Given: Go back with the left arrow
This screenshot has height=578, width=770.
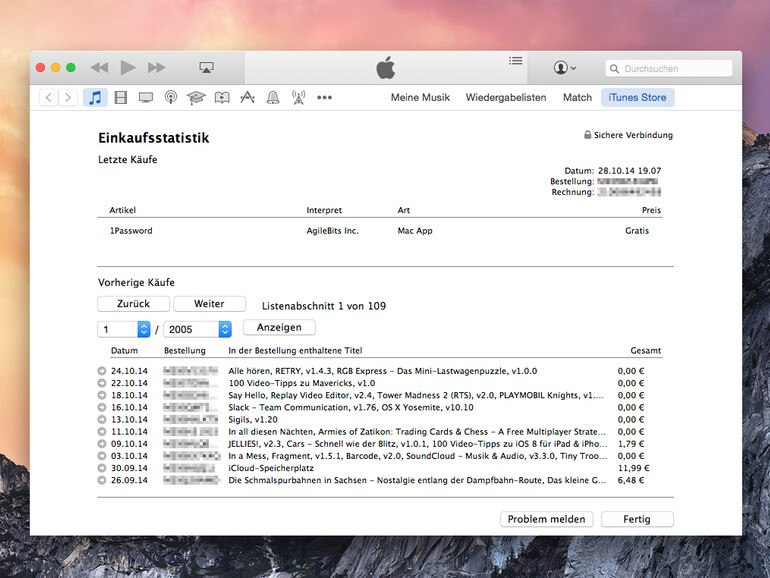Looking at the screenshot, I should point(49,97).
